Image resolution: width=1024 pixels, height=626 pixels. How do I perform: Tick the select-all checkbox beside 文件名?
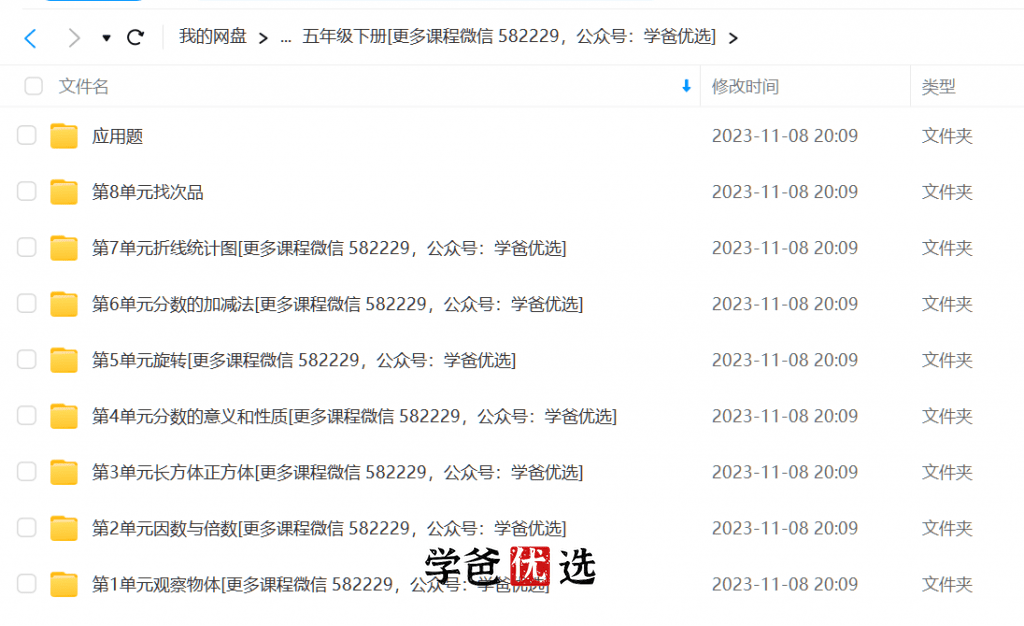click(33, 86)
